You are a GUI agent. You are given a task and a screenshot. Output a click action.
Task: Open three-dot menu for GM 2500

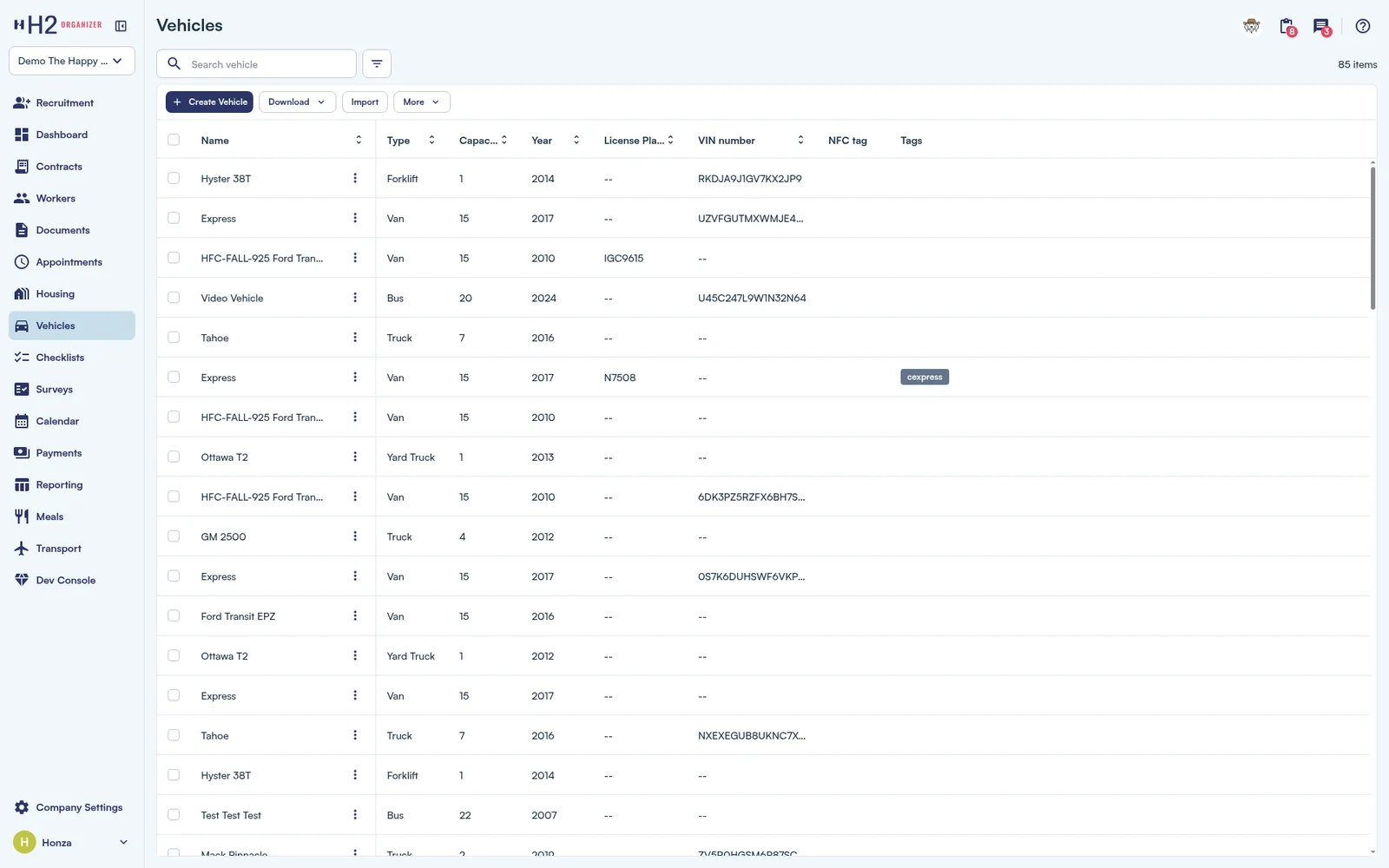(x=355, y=536)
